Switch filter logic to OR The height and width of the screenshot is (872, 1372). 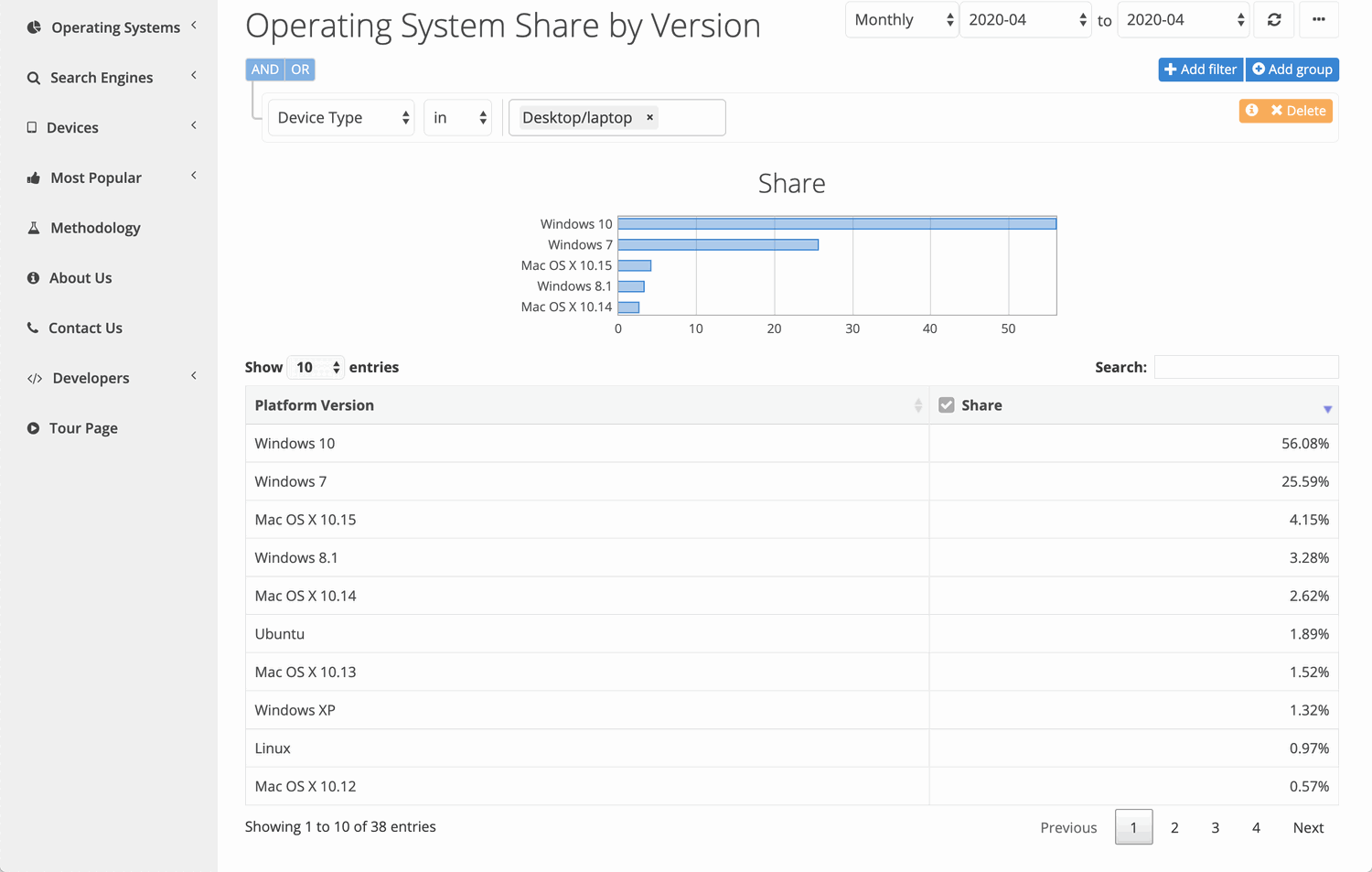(300, 69)
